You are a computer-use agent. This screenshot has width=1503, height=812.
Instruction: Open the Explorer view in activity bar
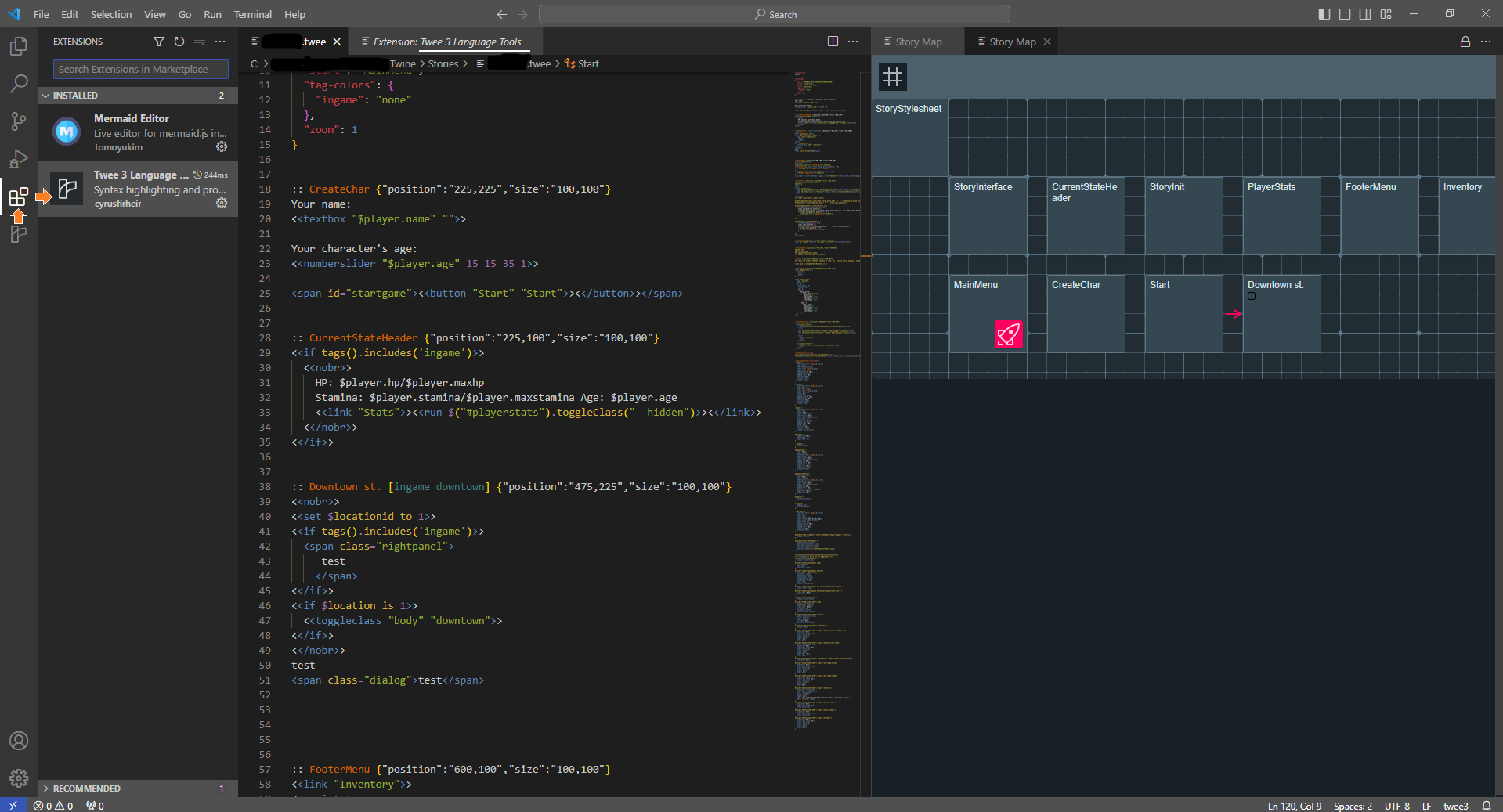coord(19,46)
